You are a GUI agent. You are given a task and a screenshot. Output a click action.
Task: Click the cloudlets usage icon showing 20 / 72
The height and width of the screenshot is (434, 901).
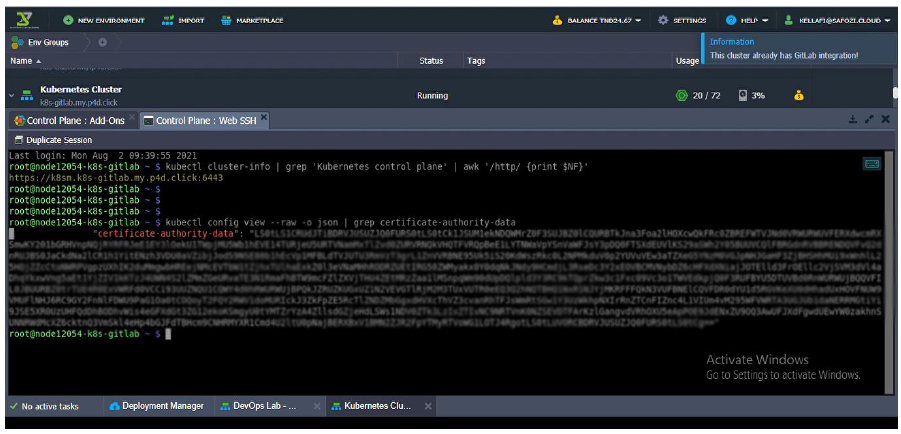coord(681,96)
